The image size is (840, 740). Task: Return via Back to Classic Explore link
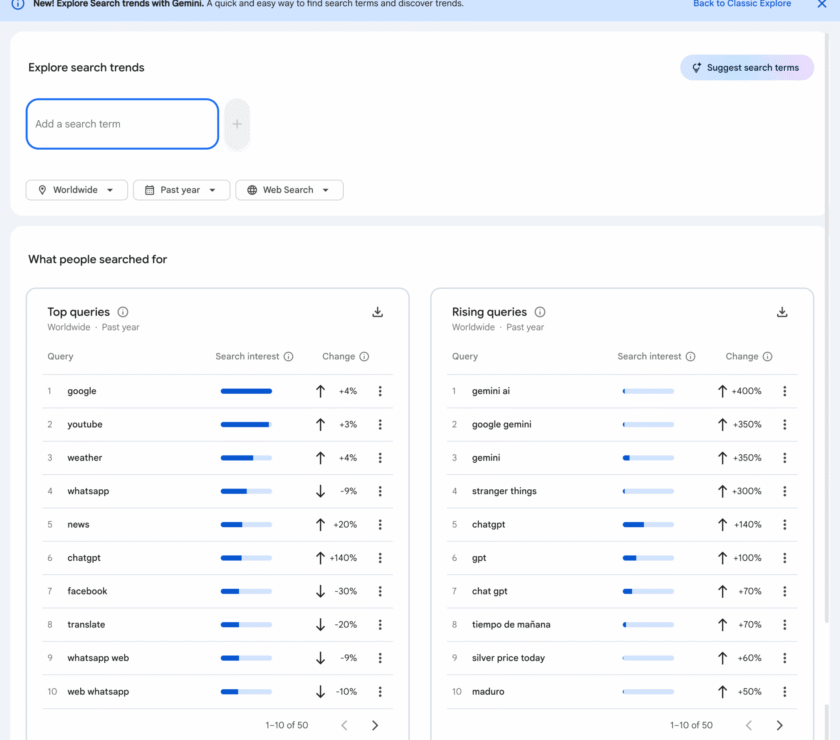click(x=741, y=4)
